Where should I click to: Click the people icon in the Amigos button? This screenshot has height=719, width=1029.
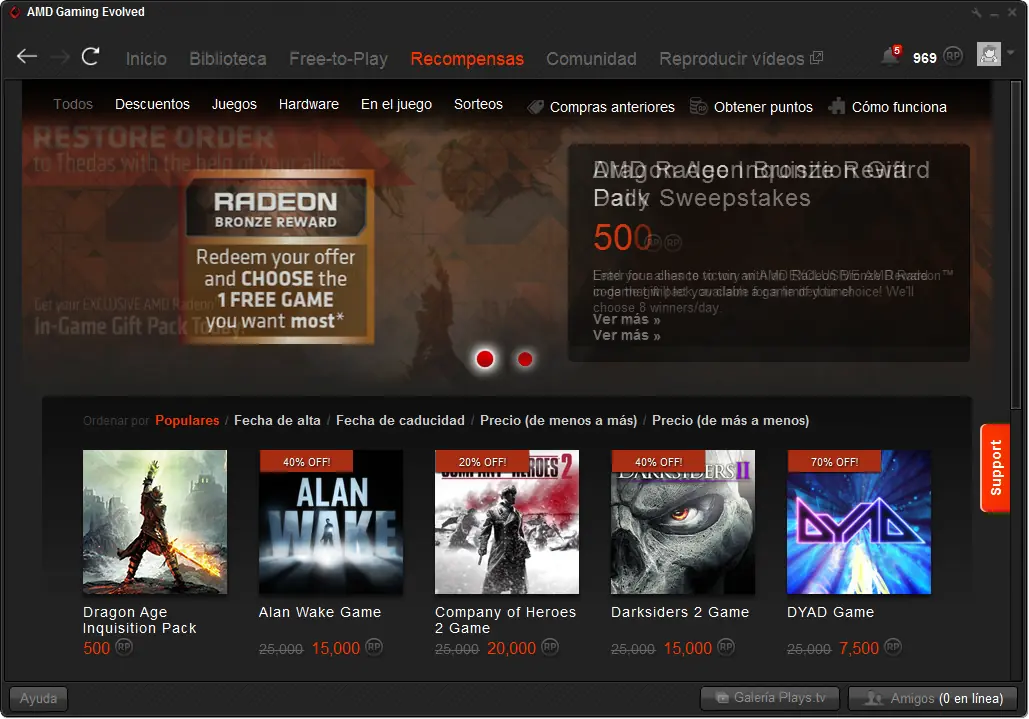(873, 698)
